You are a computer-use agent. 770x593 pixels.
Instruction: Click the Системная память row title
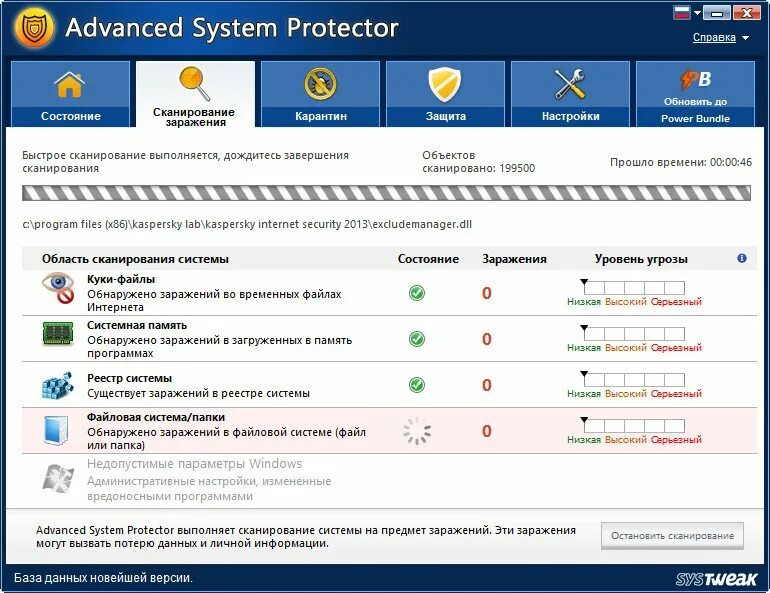tap(137, 325)
